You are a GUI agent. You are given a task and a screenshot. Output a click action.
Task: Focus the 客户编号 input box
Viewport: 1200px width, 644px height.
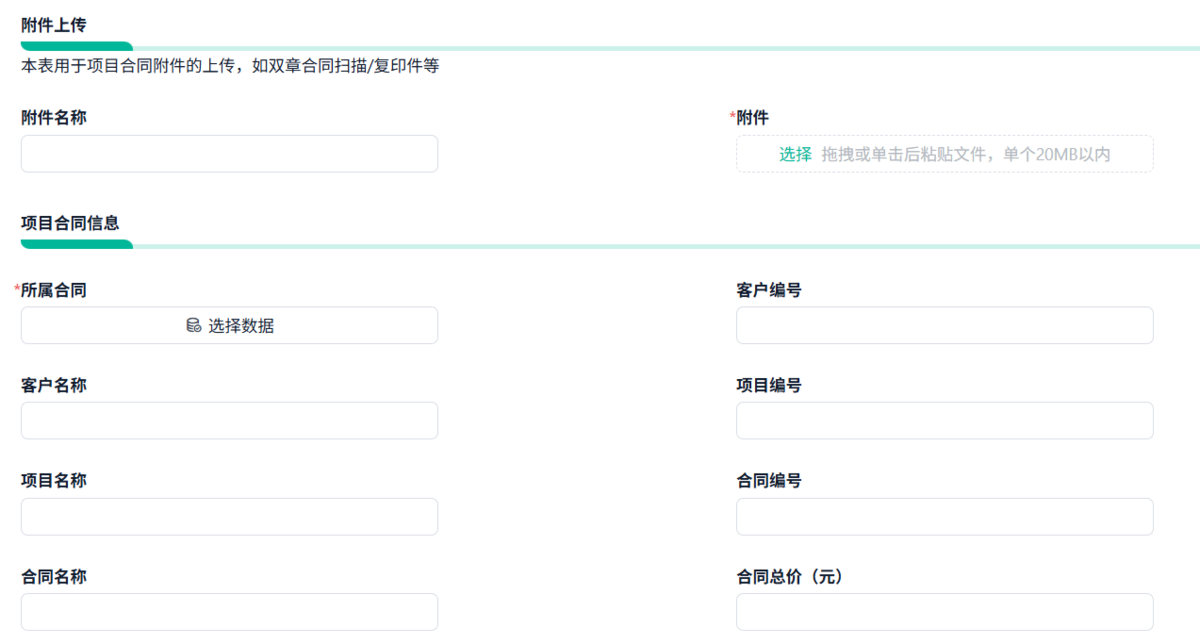[945, 325]
